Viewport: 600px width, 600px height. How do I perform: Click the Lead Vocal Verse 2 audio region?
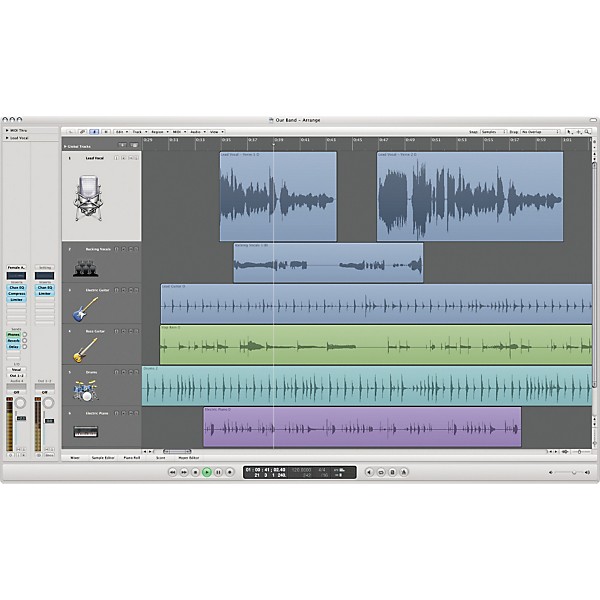click(470, 197)
